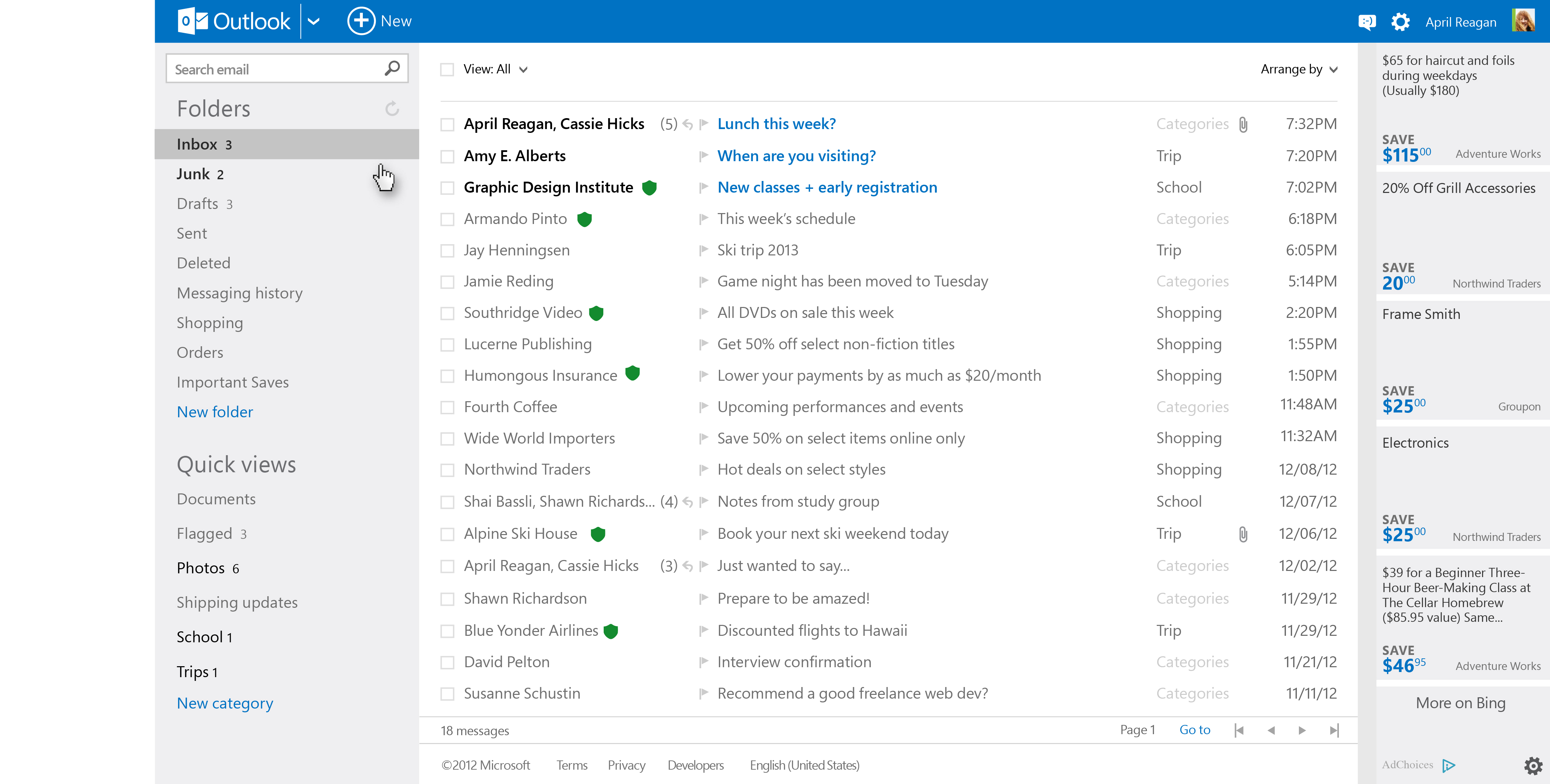Select the Northwind Traders message checkbox
The width and height of the screenshot is (1550, 784).
pos(447,470)
